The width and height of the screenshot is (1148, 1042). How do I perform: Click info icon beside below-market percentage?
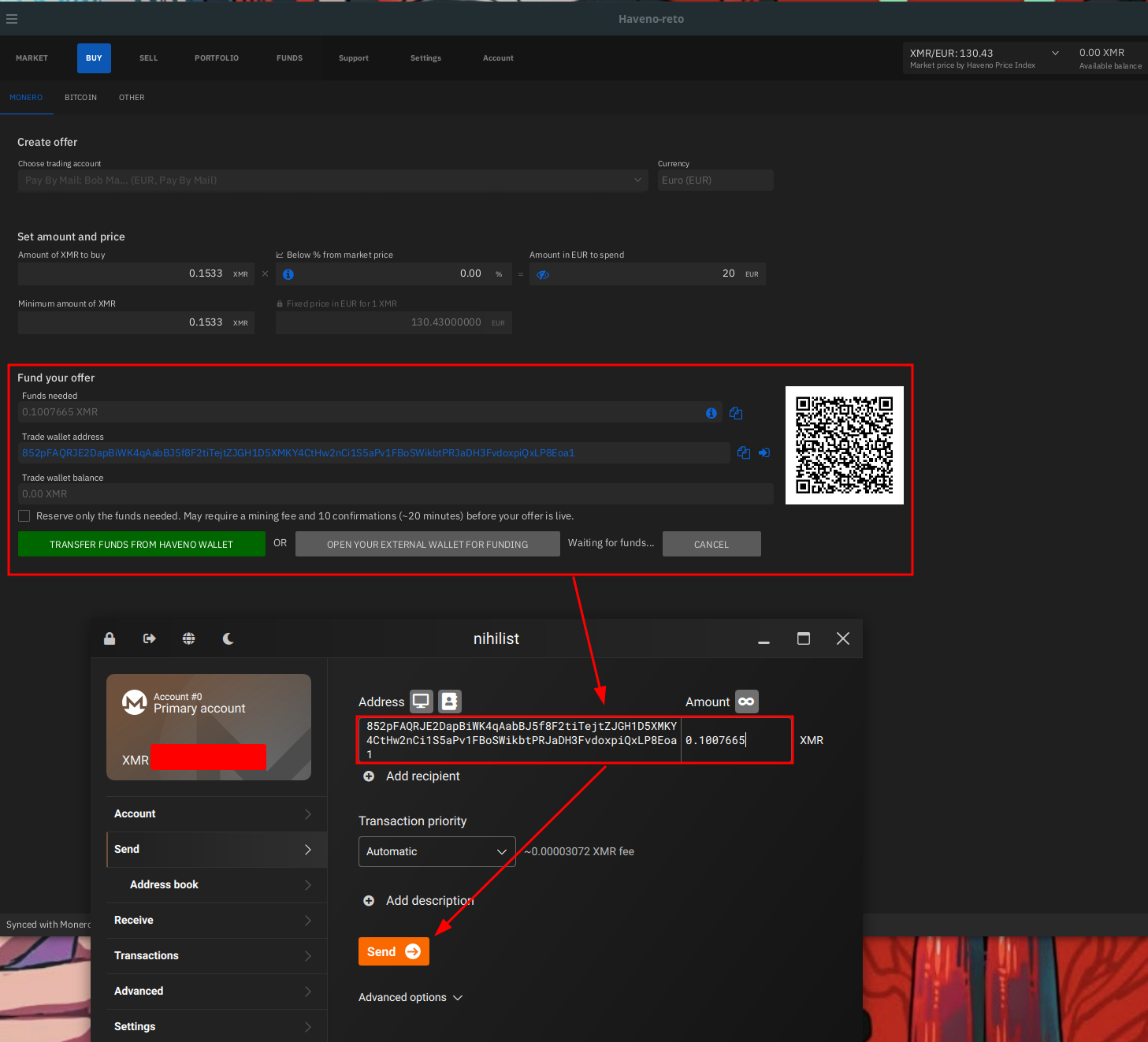tap(288, 274)
